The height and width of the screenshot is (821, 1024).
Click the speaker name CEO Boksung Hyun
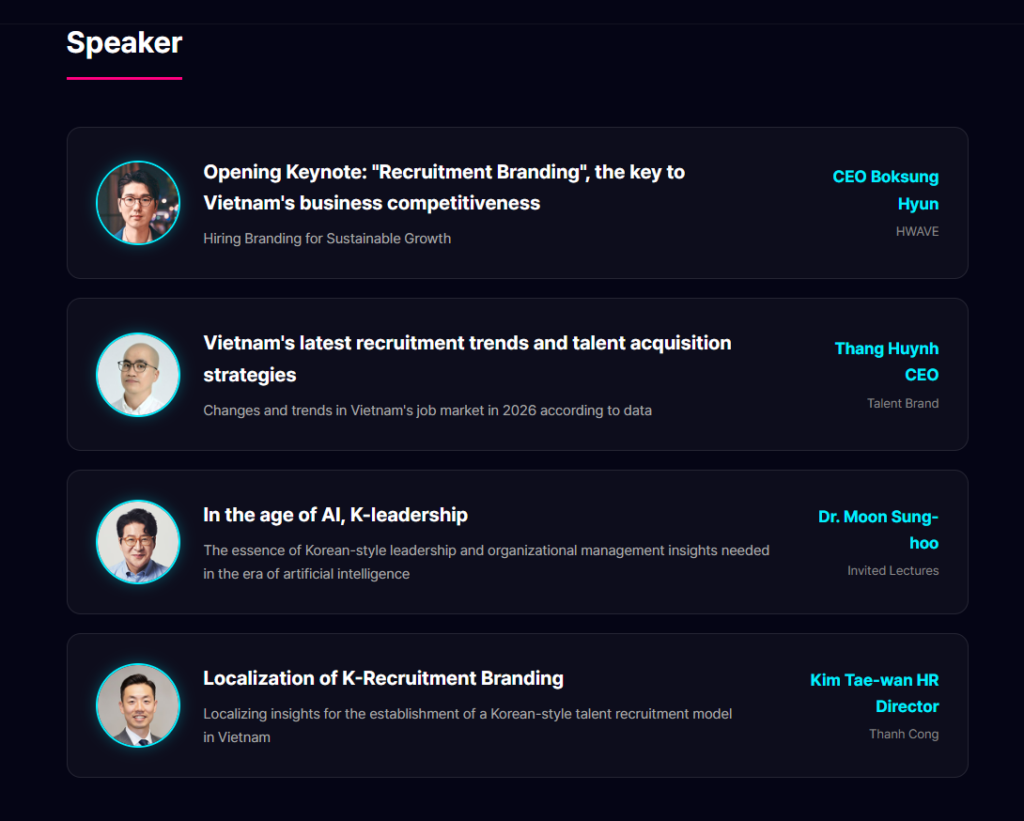tap(885, 190)
